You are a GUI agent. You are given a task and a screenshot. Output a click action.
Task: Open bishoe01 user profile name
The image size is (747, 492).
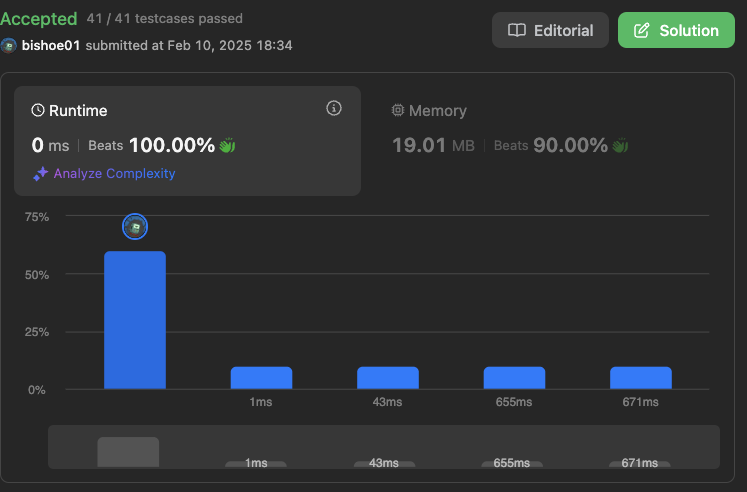[x=51, y=45]
